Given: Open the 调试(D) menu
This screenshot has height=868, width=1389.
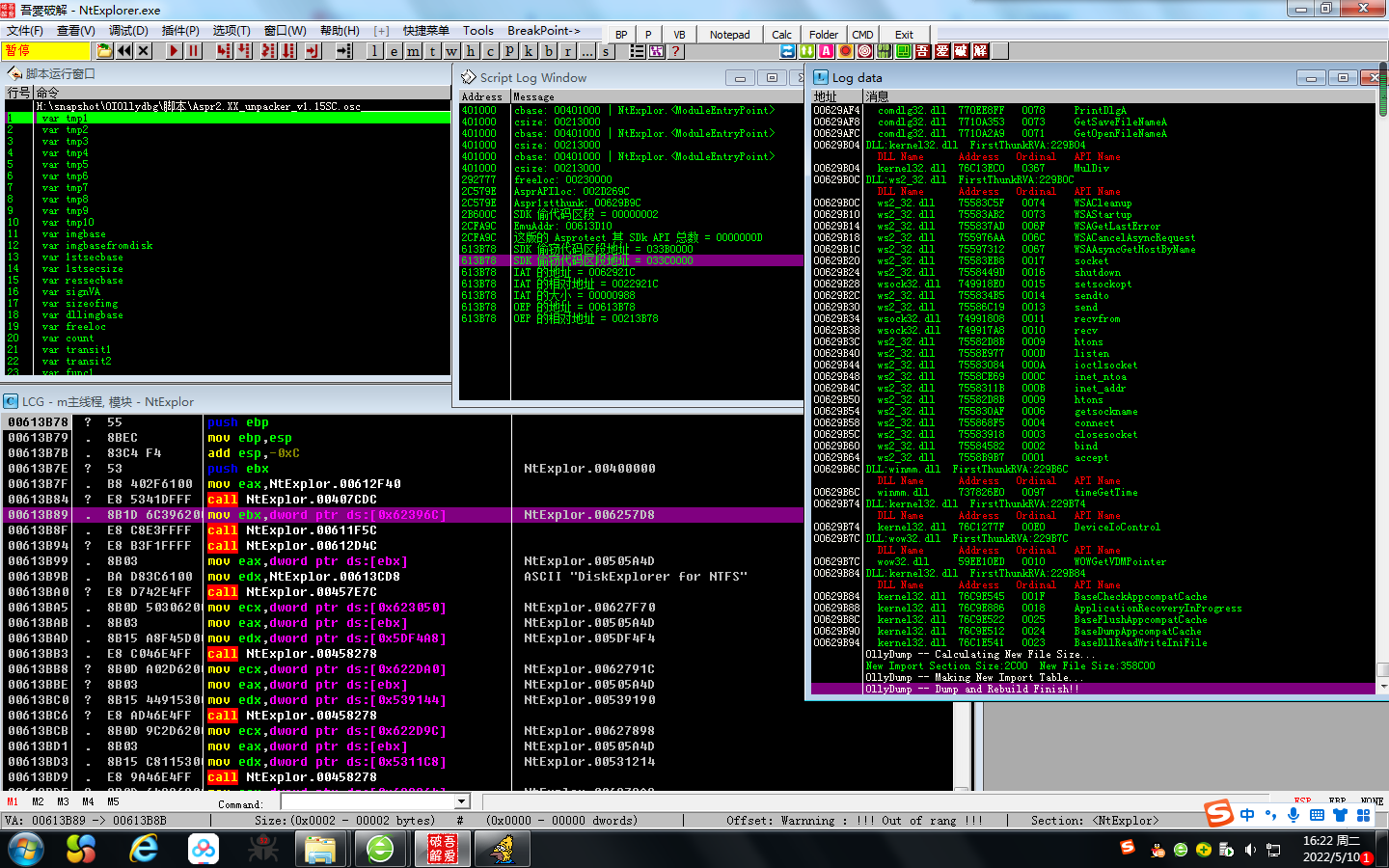Looking at the screenshot, I should pyautogui.click(x=128, y=31).
